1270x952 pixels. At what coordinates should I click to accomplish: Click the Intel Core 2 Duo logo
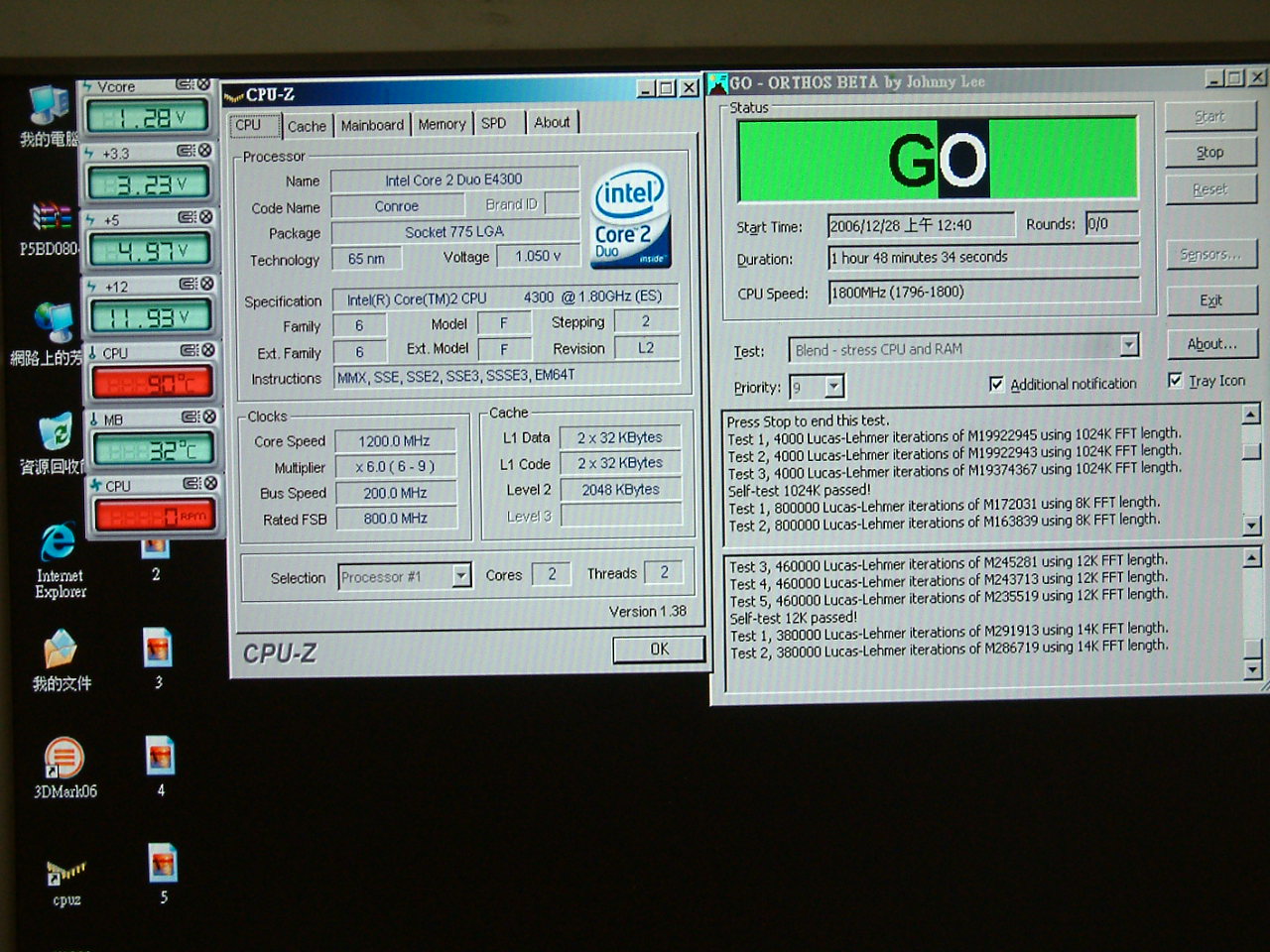(631, 216)
